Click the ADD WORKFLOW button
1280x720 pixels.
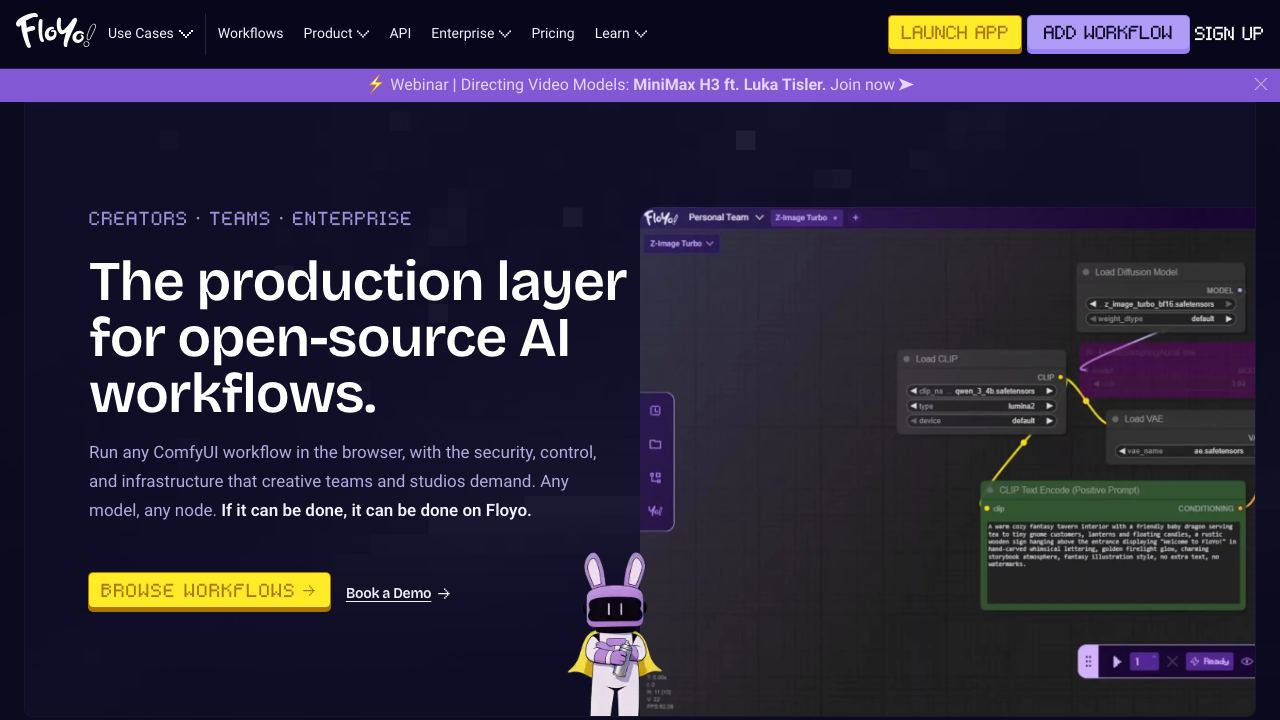pos(1108,33)
